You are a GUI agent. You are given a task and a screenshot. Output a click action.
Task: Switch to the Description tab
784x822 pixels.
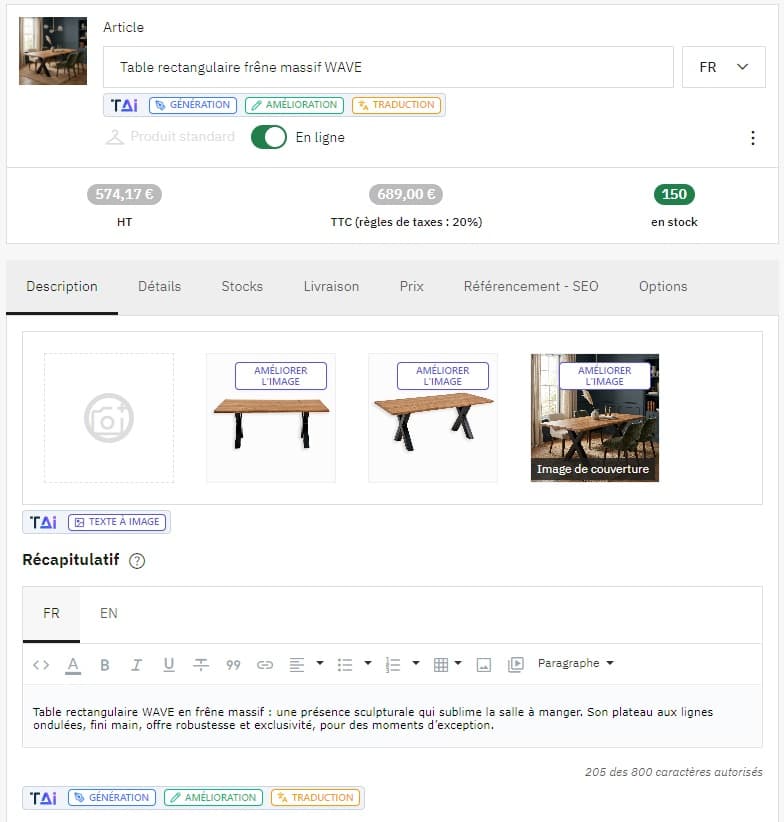coord(62,287)
